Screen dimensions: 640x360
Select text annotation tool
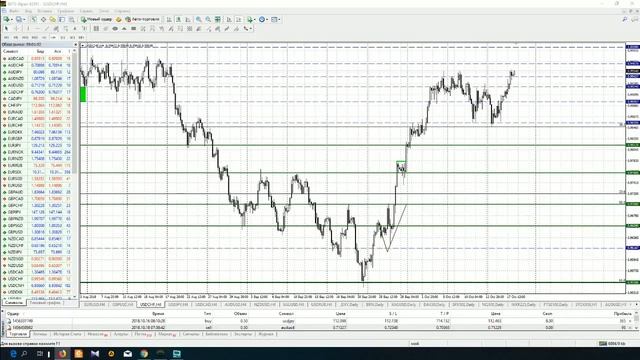click(x=75, y=29)
